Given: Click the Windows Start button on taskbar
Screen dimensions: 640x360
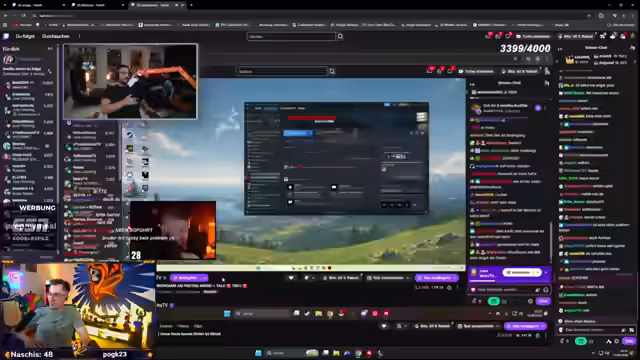Looking at the screenshot, I should click(258, 353).
